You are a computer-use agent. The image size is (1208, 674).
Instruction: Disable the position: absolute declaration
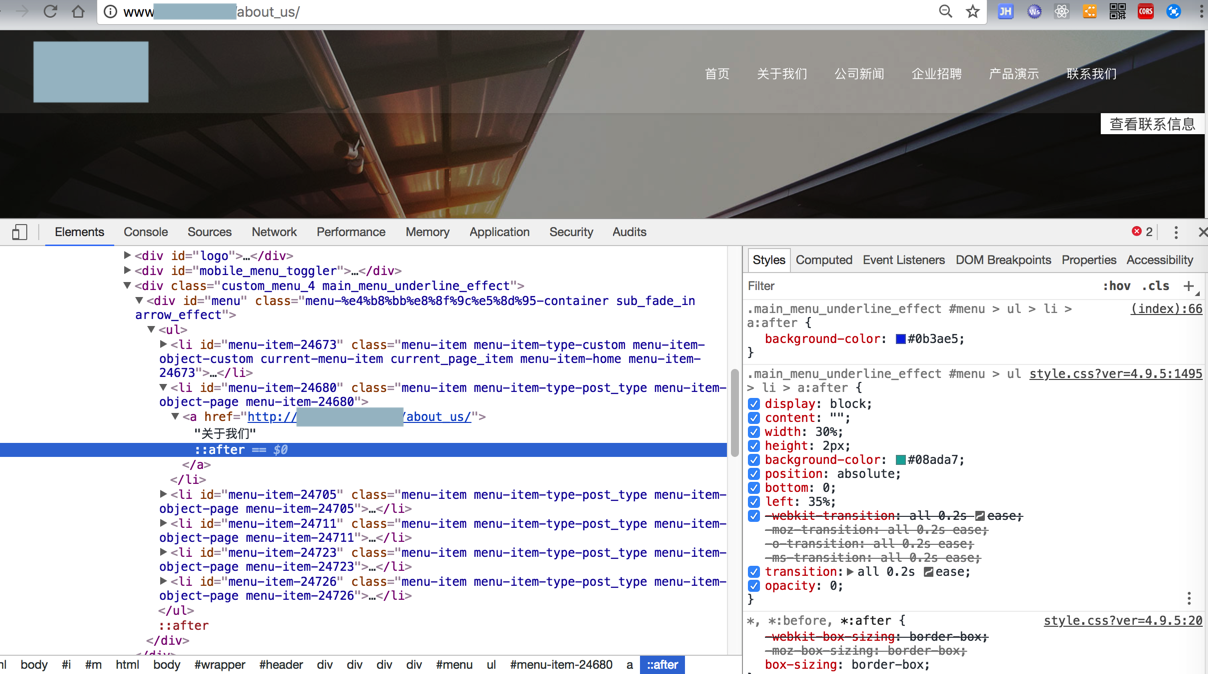coord(754,474)
